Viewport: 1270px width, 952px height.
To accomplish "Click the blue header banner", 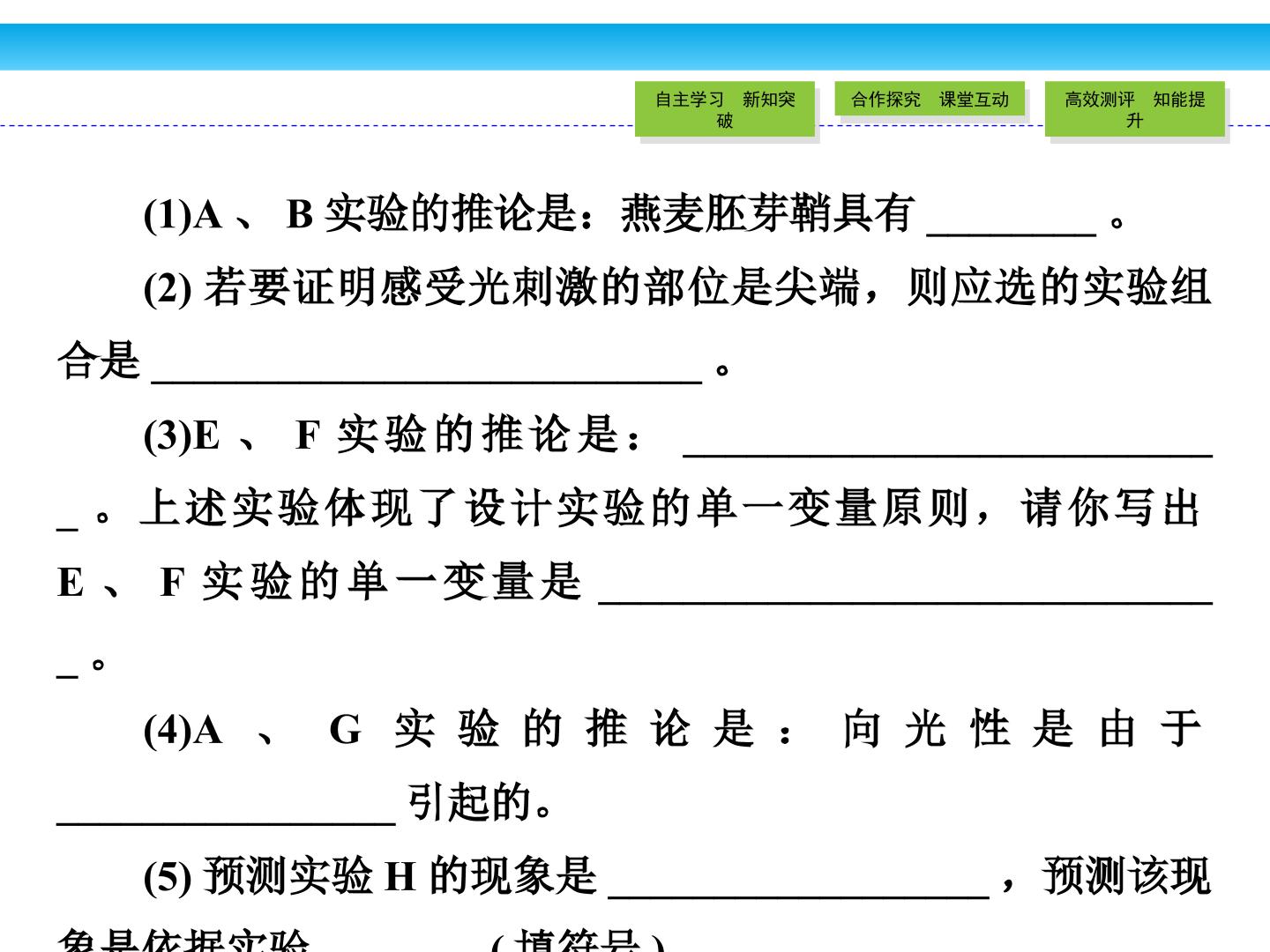I will click(x=635, y=47).
